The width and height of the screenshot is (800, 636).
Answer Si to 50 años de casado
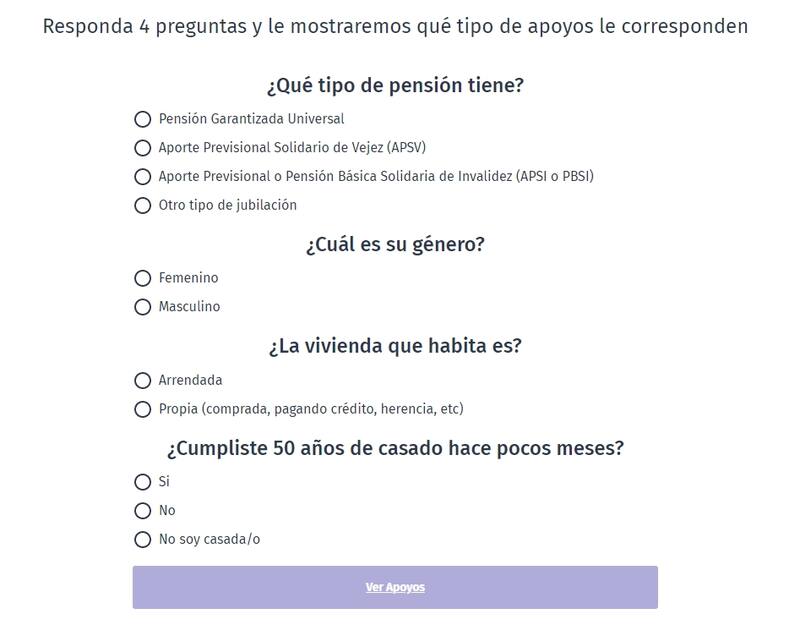coord(142,482)
